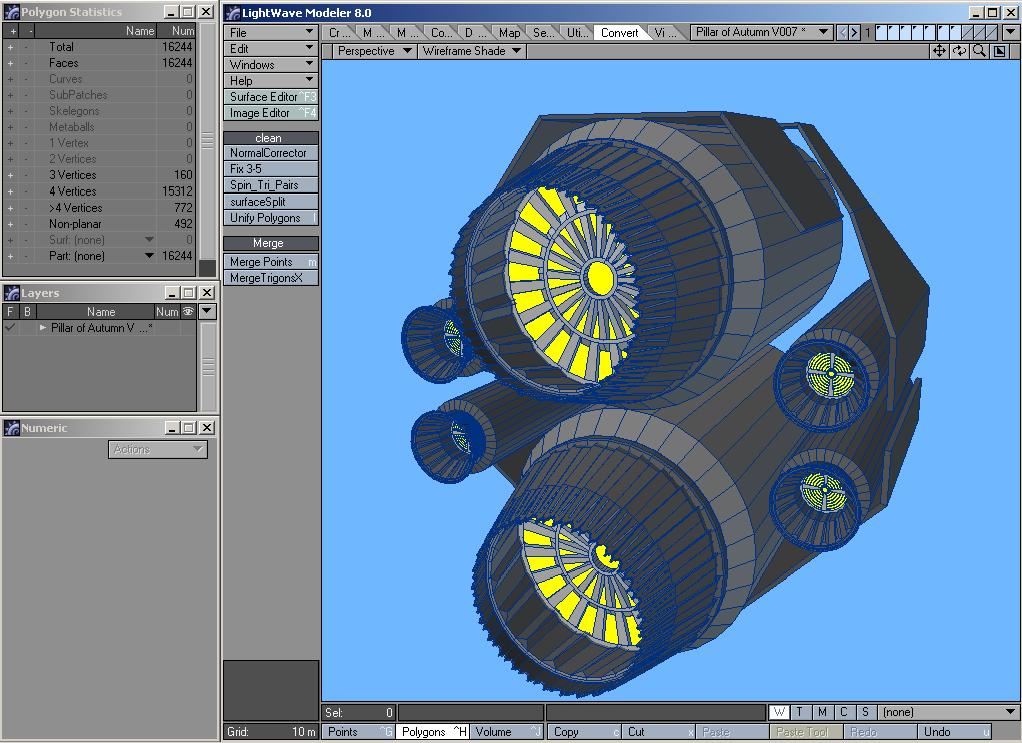Click the Unify Polygons button
The width and height of the screenshot is (1022, 743).
coord(271,218)
